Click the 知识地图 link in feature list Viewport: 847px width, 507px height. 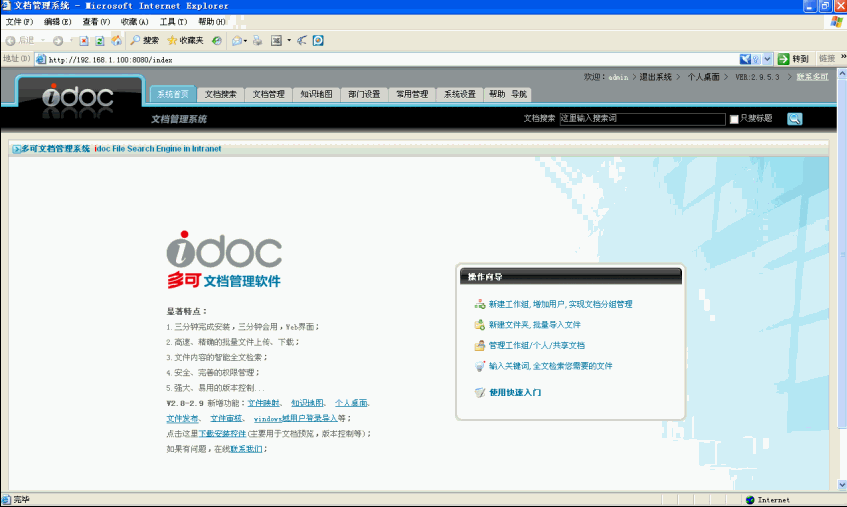[x=307, y=403]
